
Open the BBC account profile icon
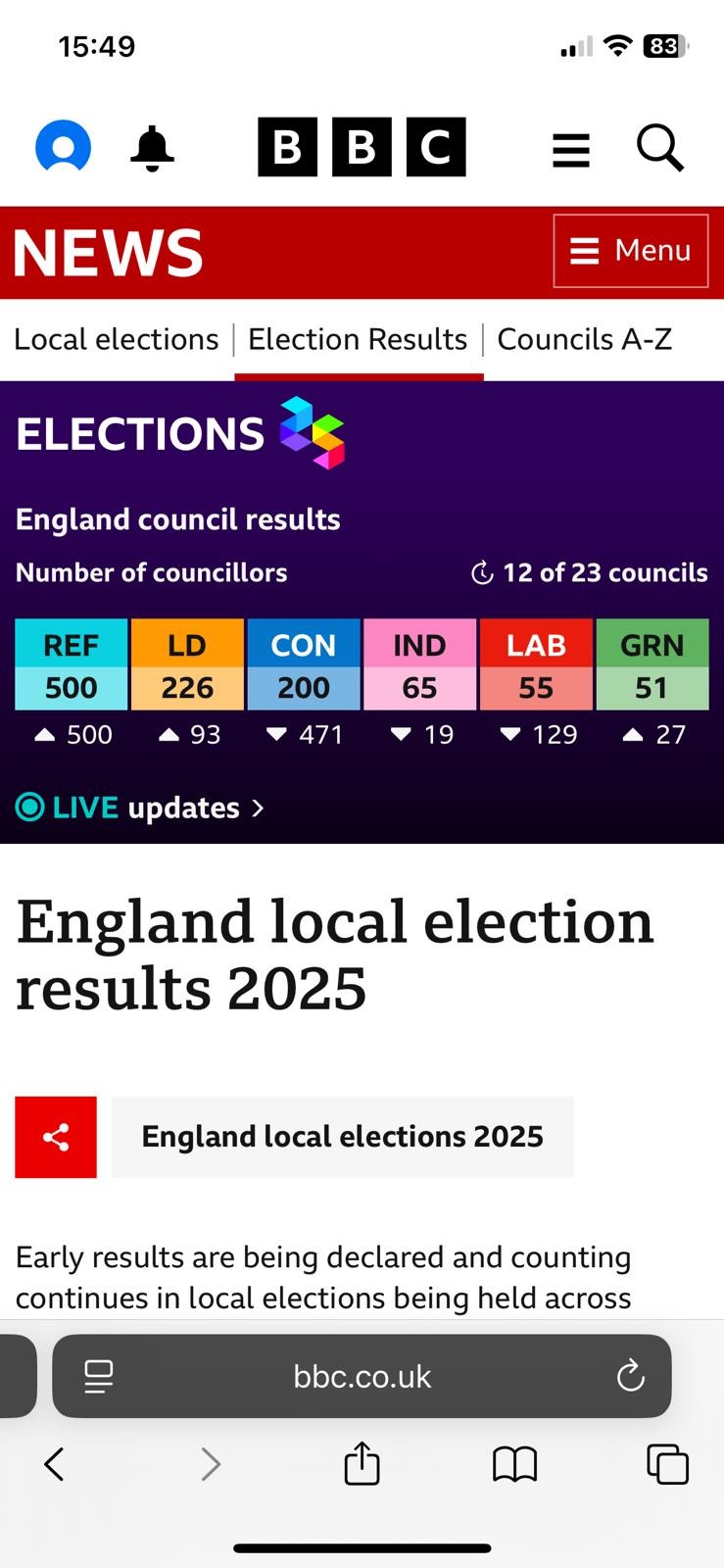click(x=64, y=148)
